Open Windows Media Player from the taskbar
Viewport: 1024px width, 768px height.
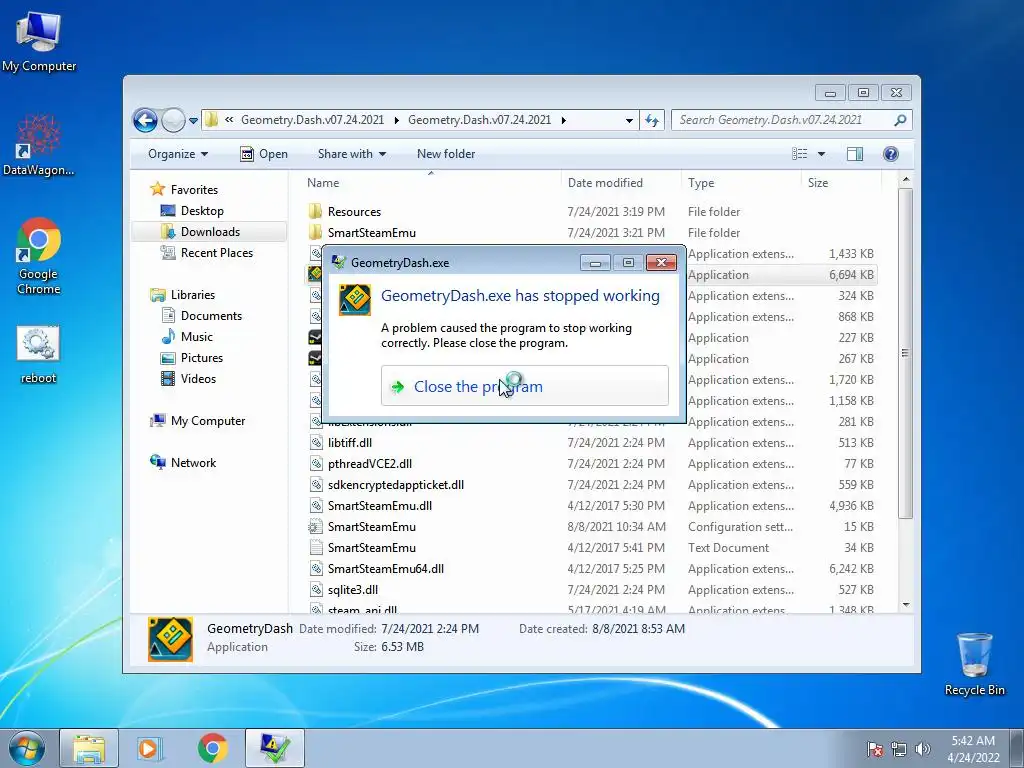tap(149, 748)
